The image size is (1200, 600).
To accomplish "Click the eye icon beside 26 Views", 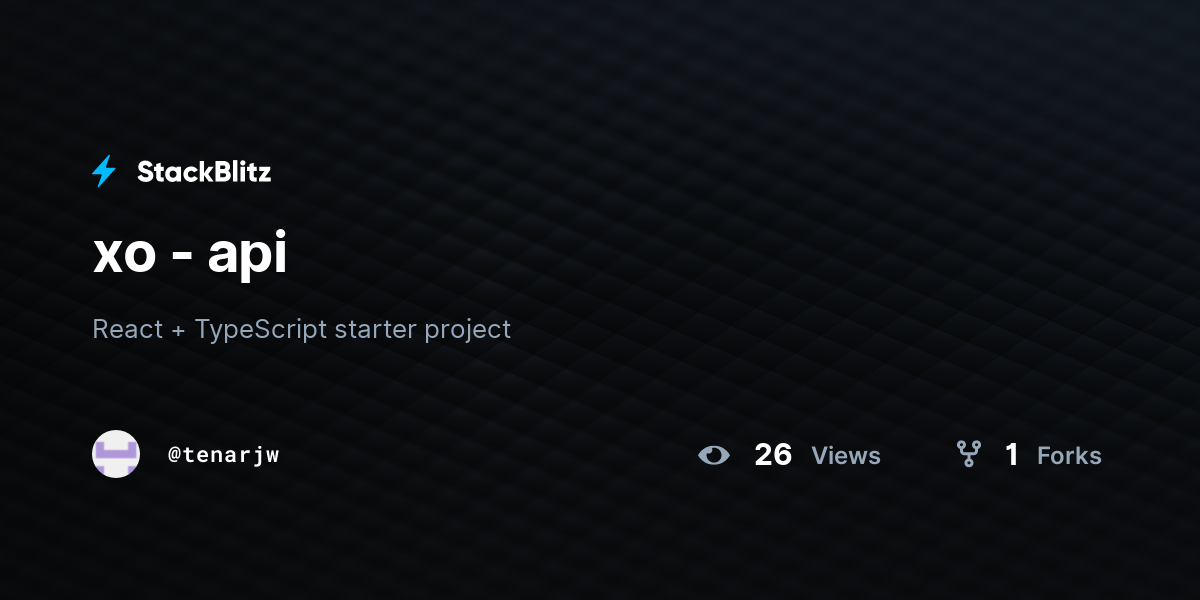I will coord(714,456).
